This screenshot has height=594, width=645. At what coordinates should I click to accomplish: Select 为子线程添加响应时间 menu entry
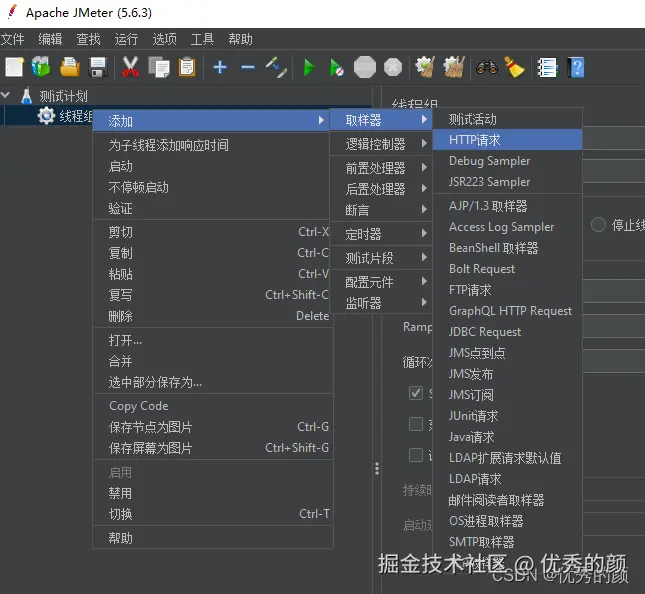pyautogui.click(x=211, y=145)
